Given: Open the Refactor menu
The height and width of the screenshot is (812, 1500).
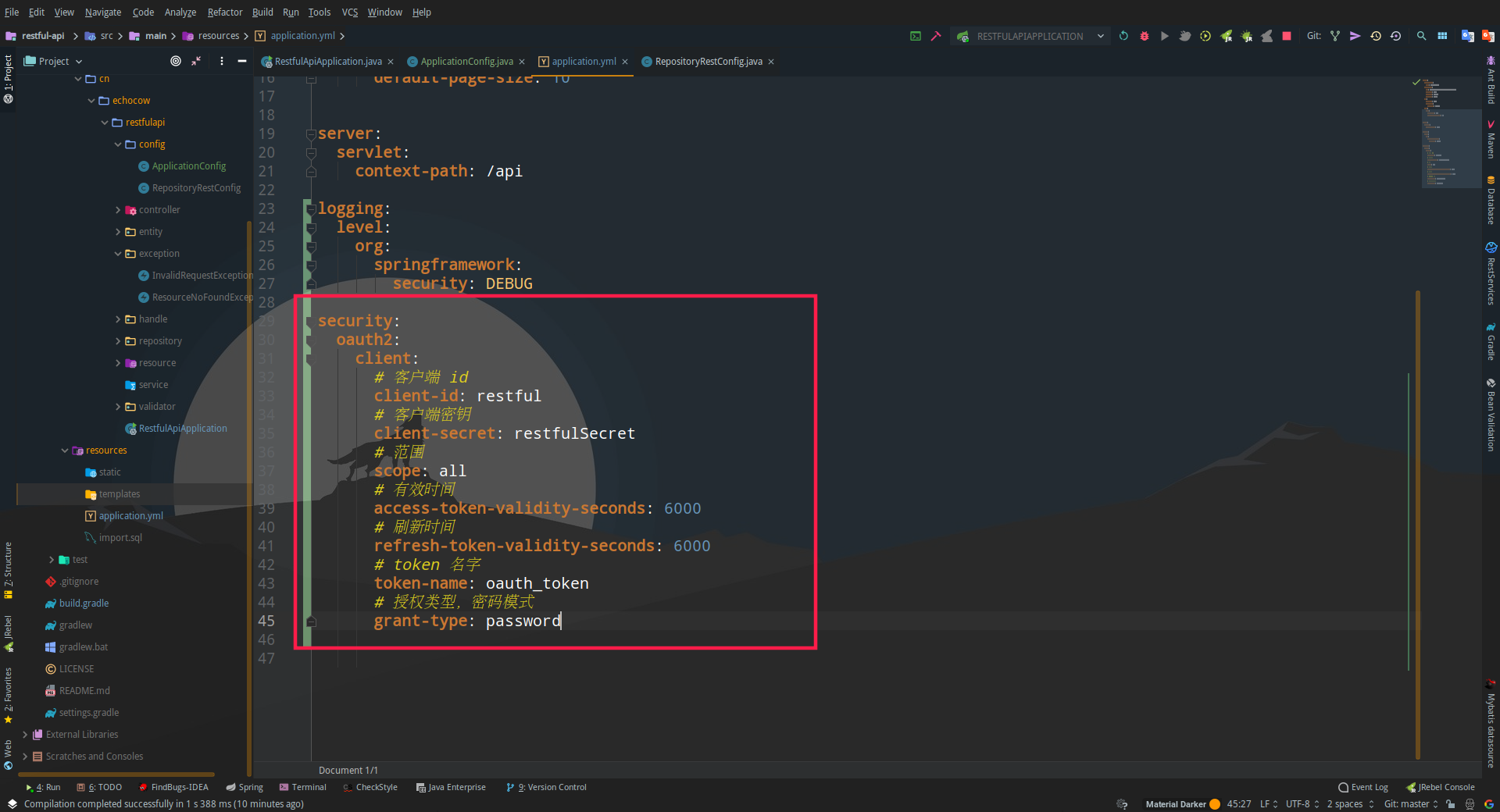Looking at the screenshot, I should (x=225, y=12).
